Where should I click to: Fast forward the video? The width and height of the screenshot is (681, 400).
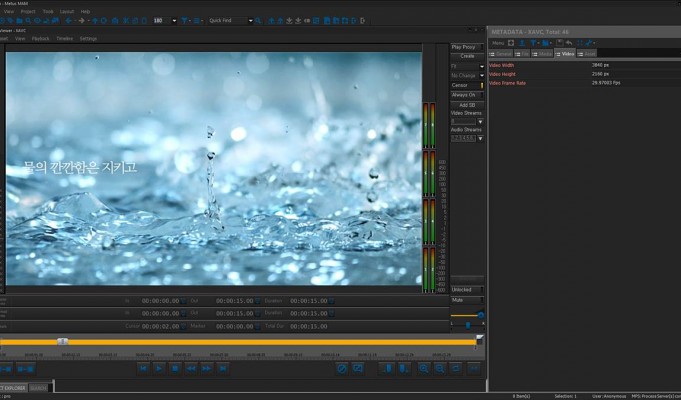click(207, 369)
